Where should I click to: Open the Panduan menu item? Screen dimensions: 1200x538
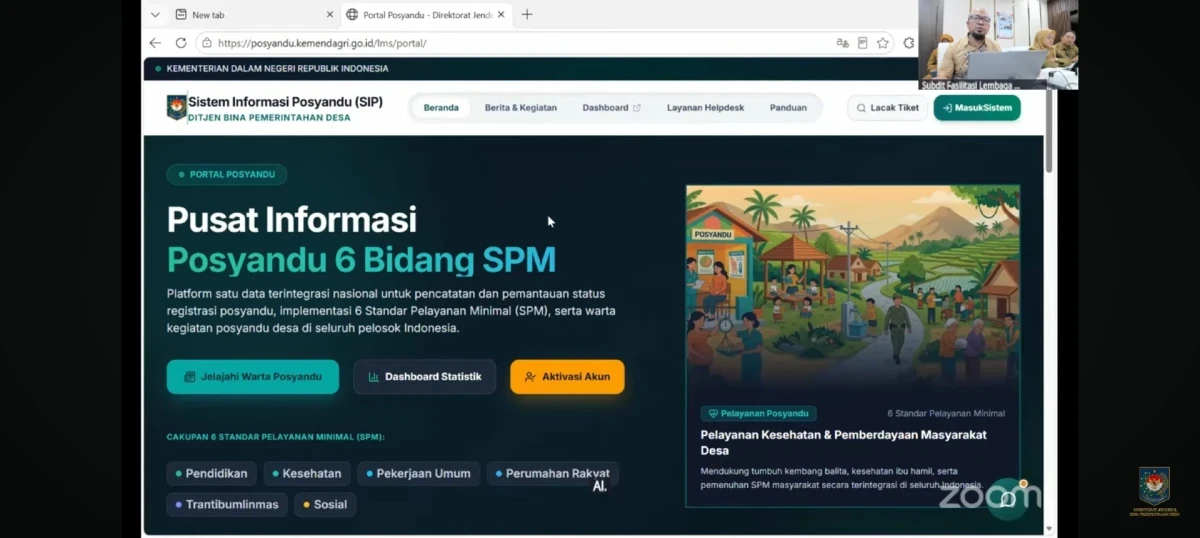pos(788,108)
